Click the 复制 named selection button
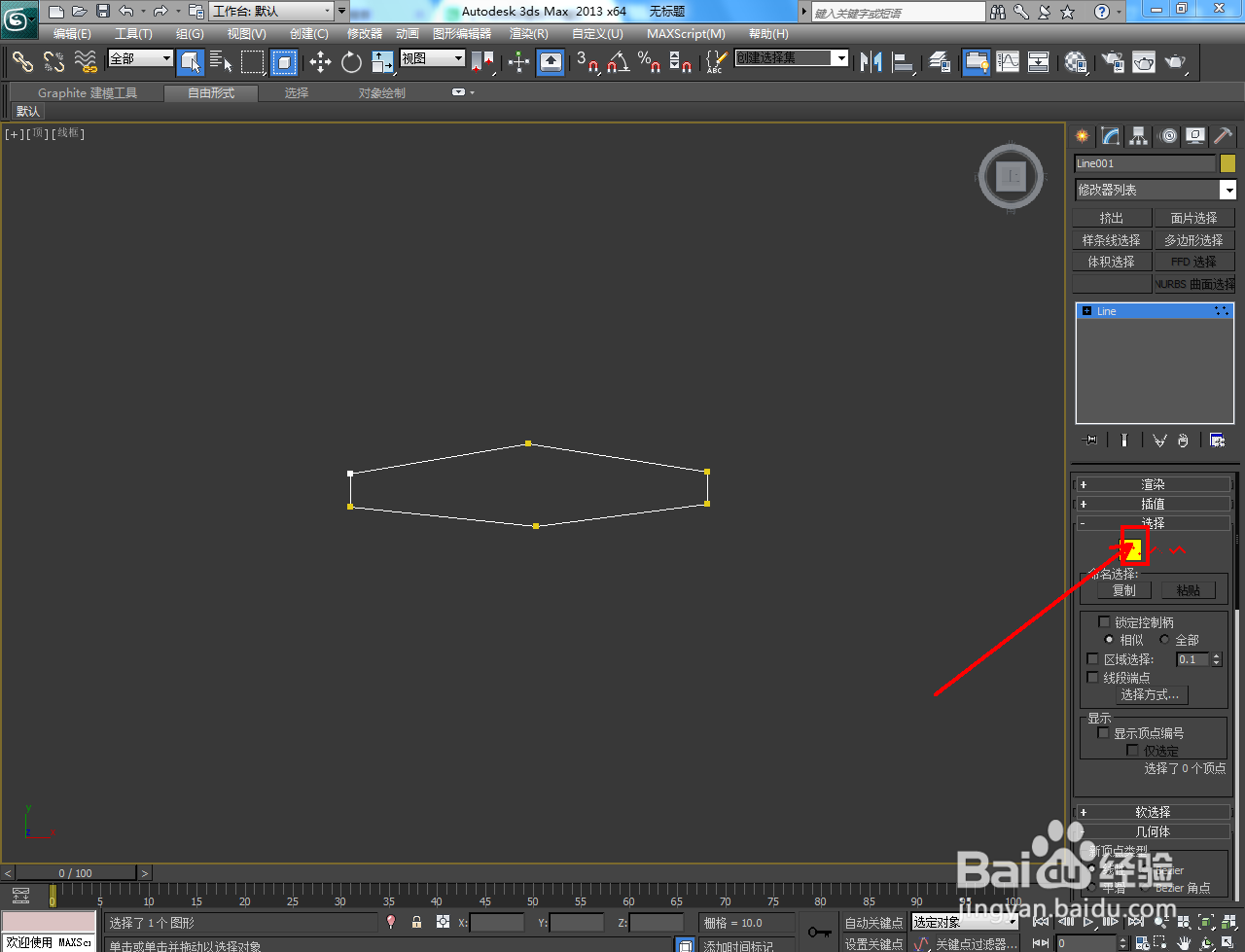Screen dimensions: 1245x952 point(1124,590)
